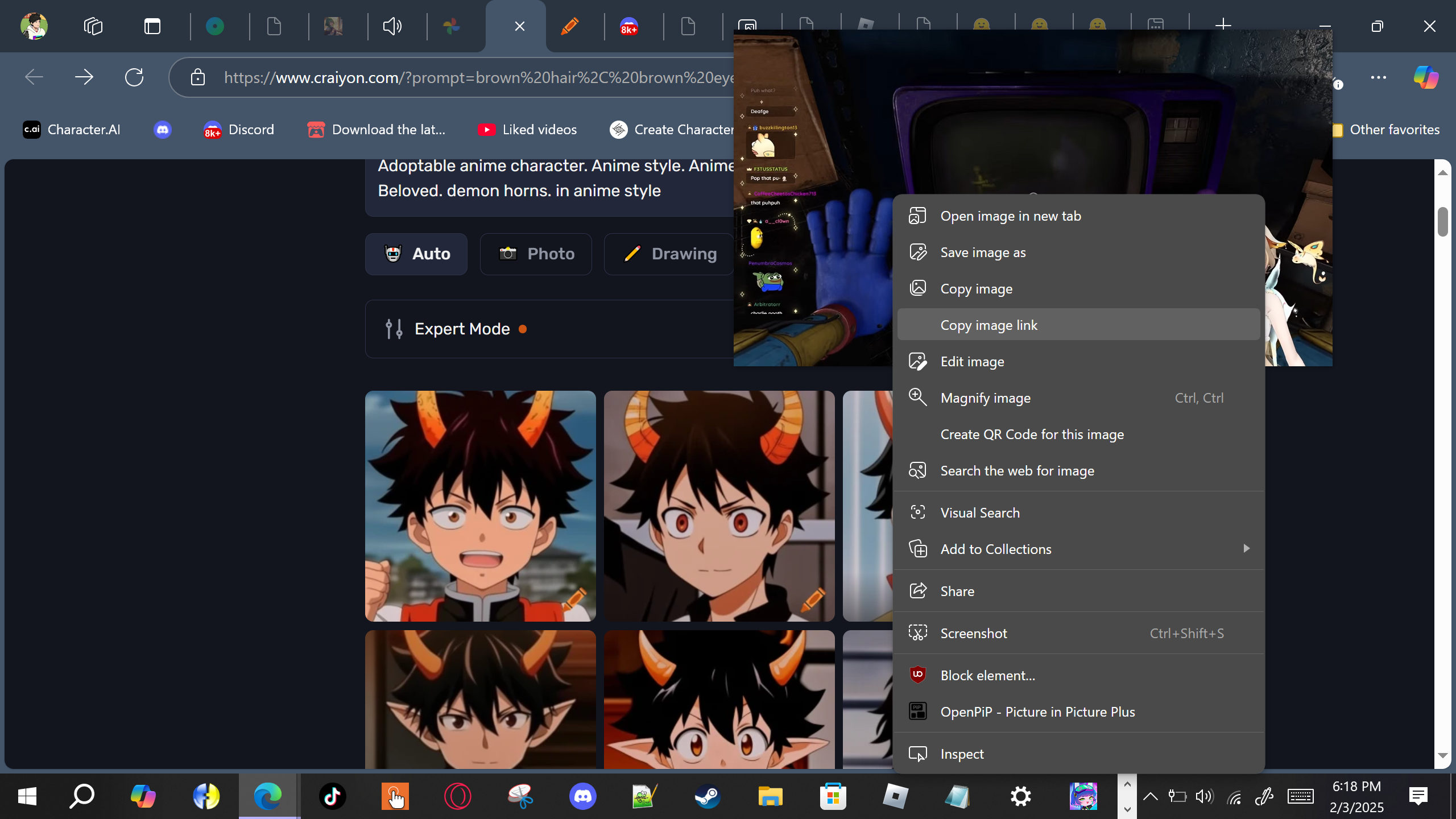Open the Character.AI bookmark
Image resolution: width=1456 pixels, height=819 pixels.
point(72,130)
